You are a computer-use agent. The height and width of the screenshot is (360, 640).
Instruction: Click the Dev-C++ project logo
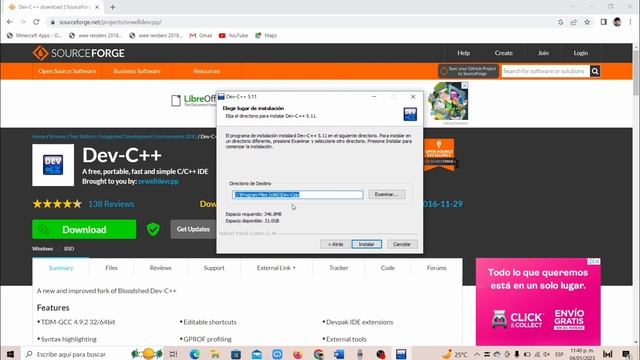(53, 165)
